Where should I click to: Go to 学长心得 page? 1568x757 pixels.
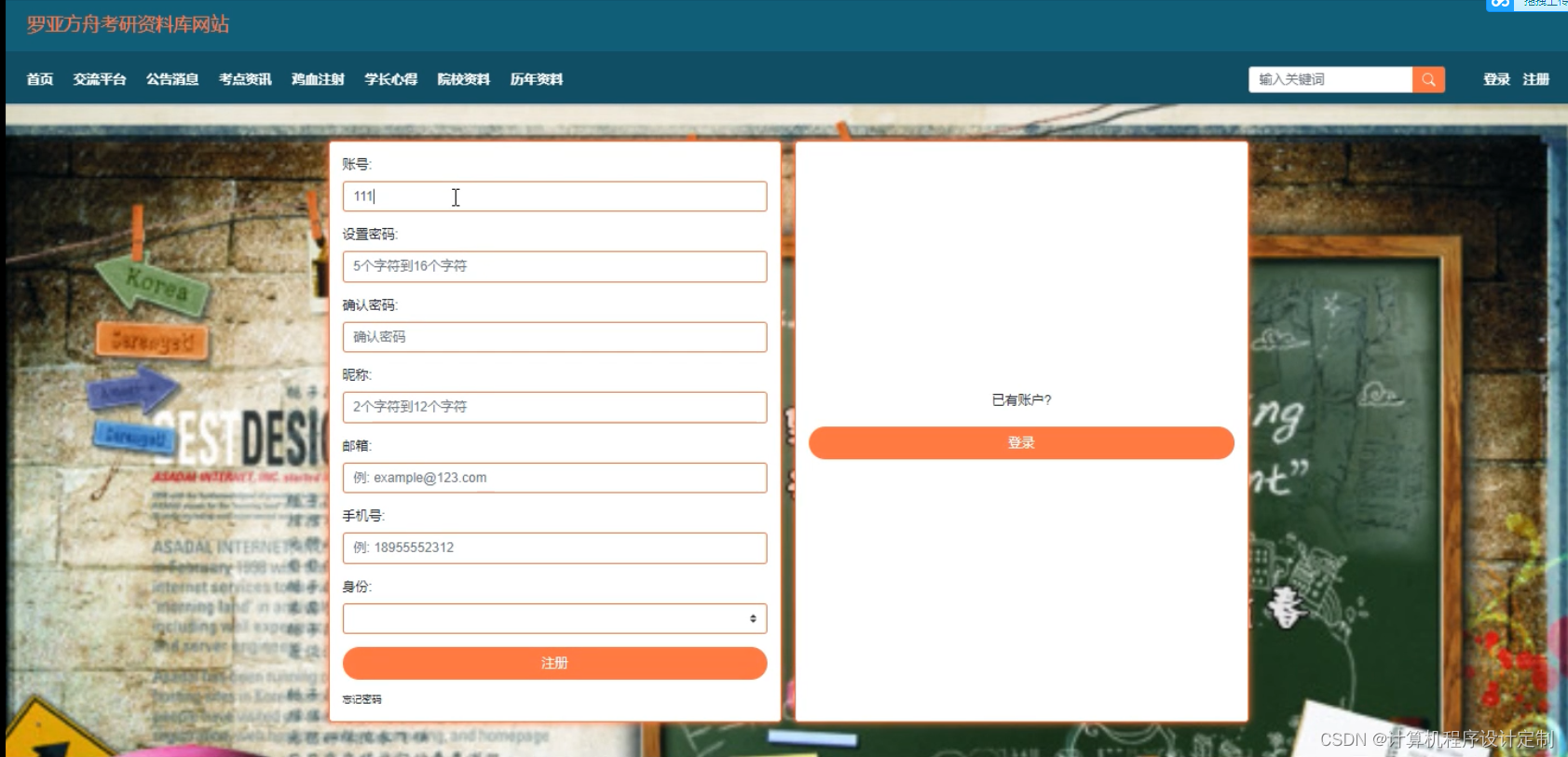click(390, 79)
